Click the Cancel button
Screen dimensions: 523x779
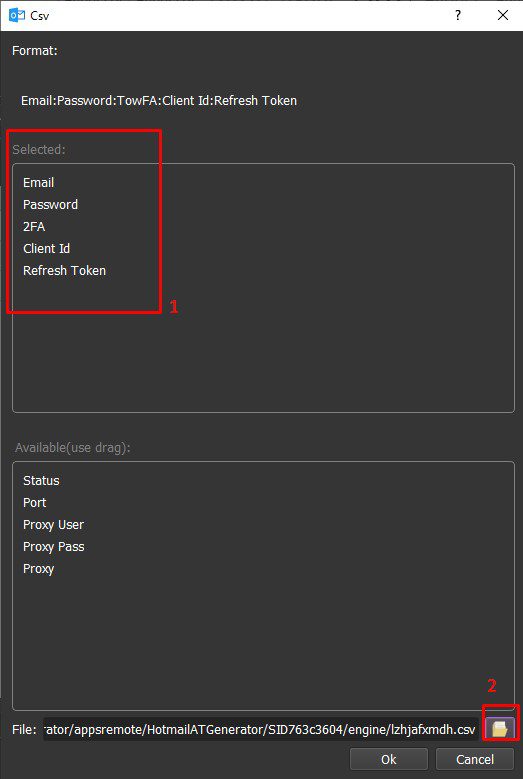(475, 759)
